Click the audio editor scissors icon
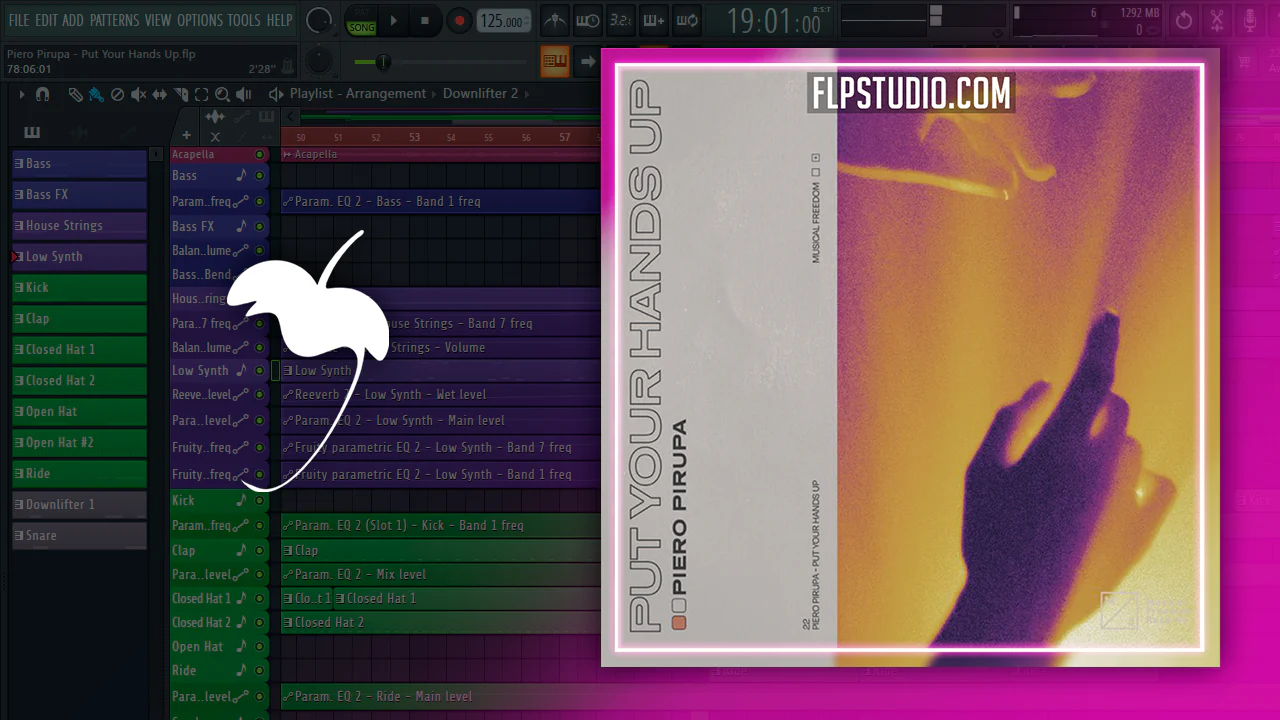The image size is (1280, 720). click(1217, 20)
